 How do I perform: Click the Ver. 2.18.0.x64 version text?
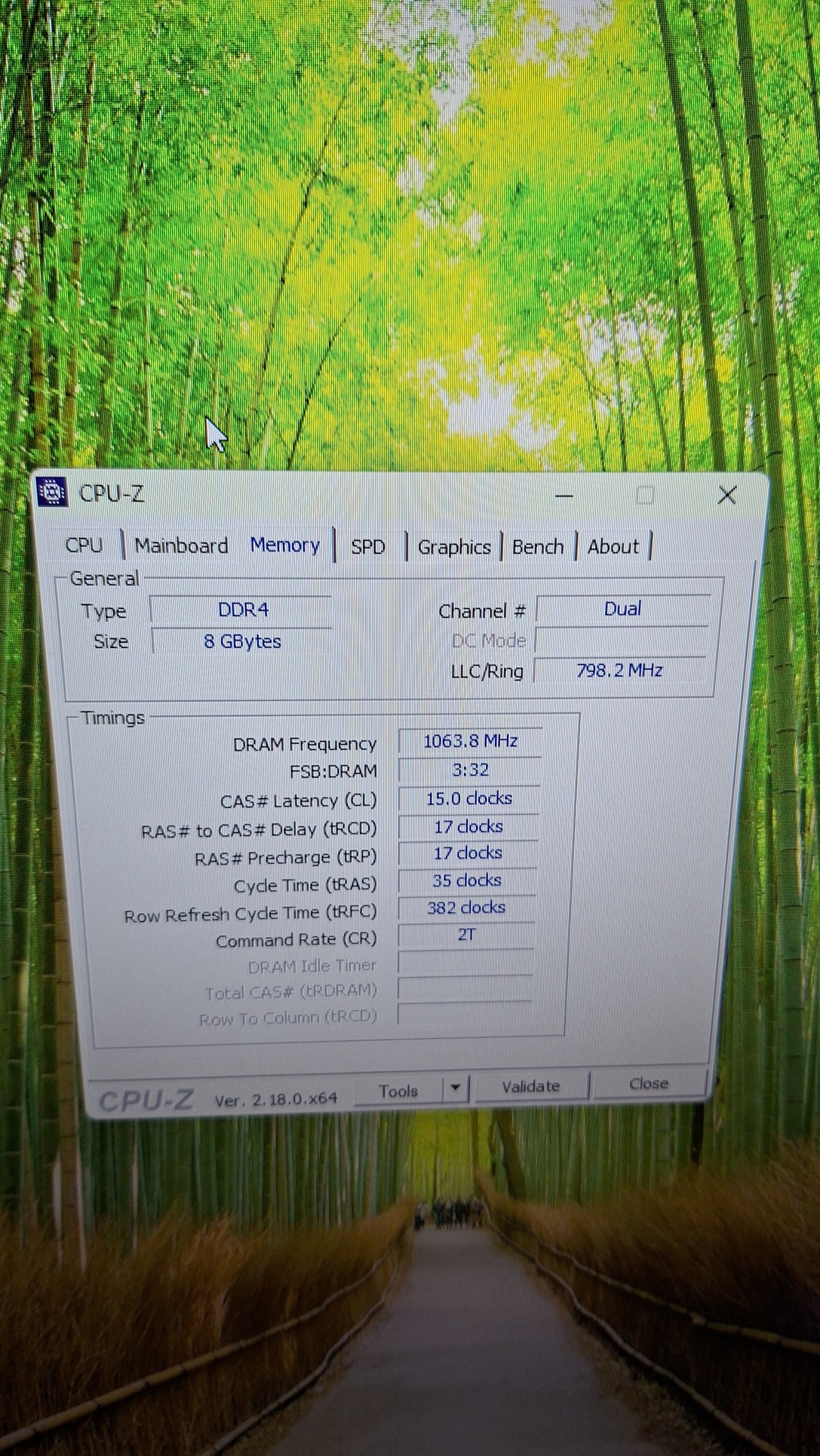pyautogui.click(x=275, y=1099)
